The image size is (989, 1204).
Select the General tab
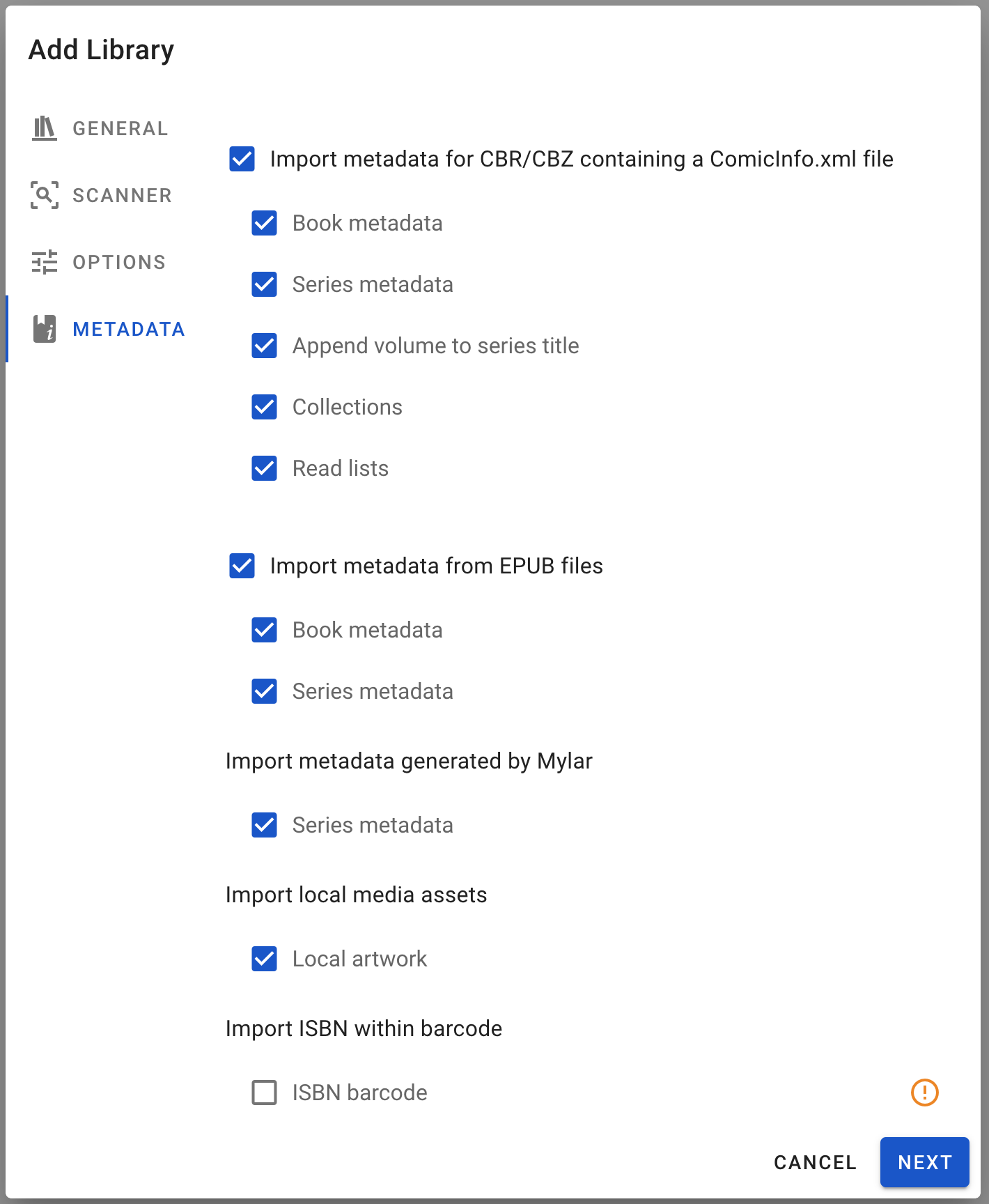(x=120, y=128)
